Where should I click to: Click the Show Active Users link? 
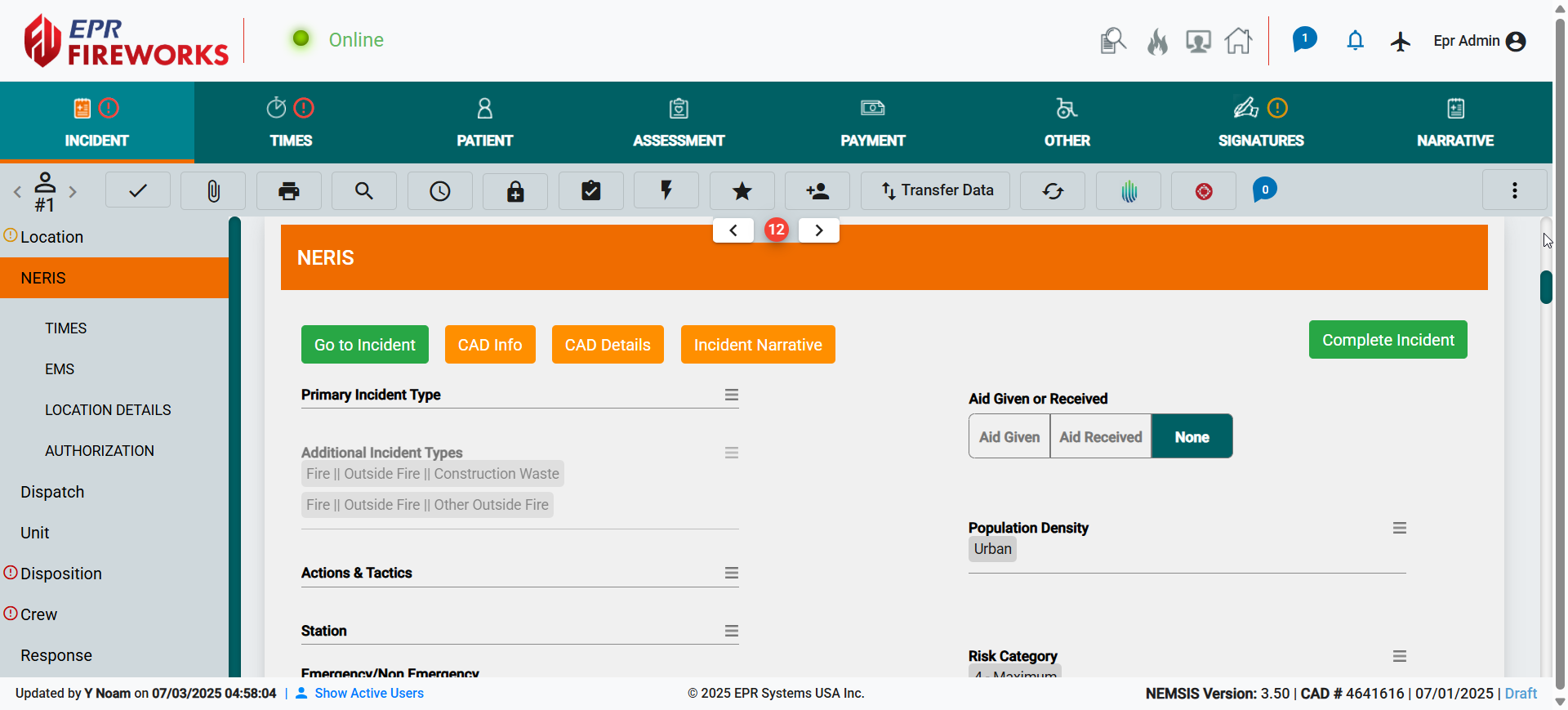pos(369,694)
